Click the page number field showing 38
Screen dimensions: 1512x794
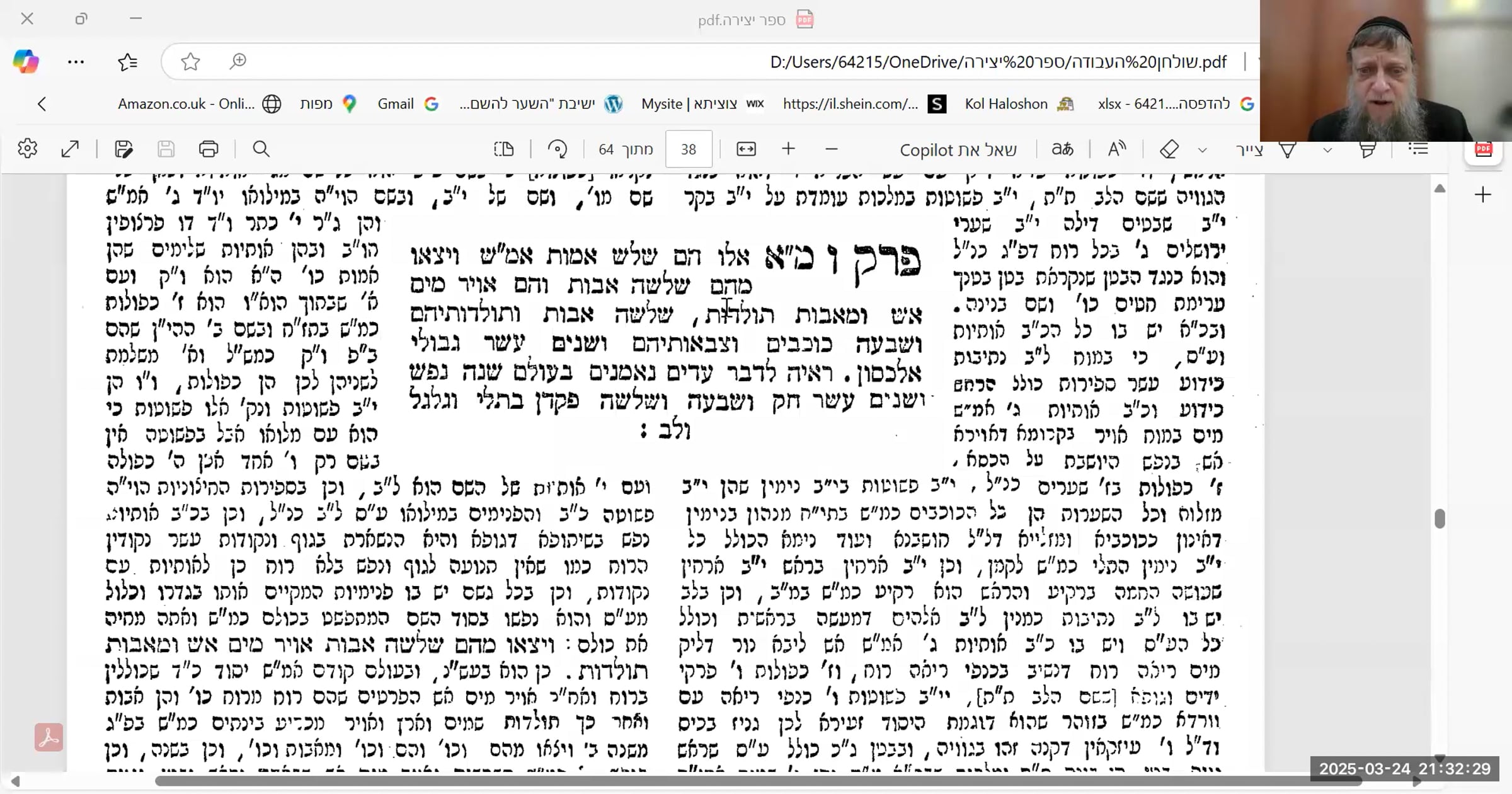click(689, 149)
